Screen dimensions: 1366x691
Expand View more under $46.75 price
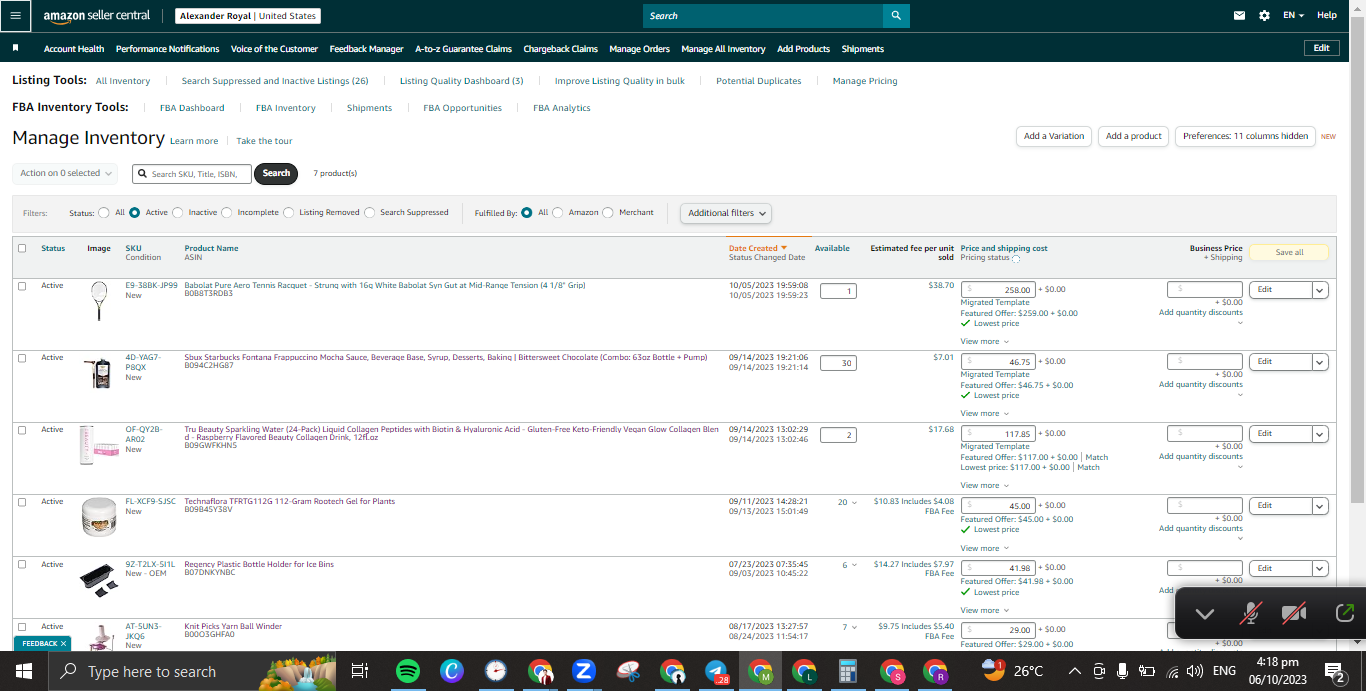tap(984, 413)
